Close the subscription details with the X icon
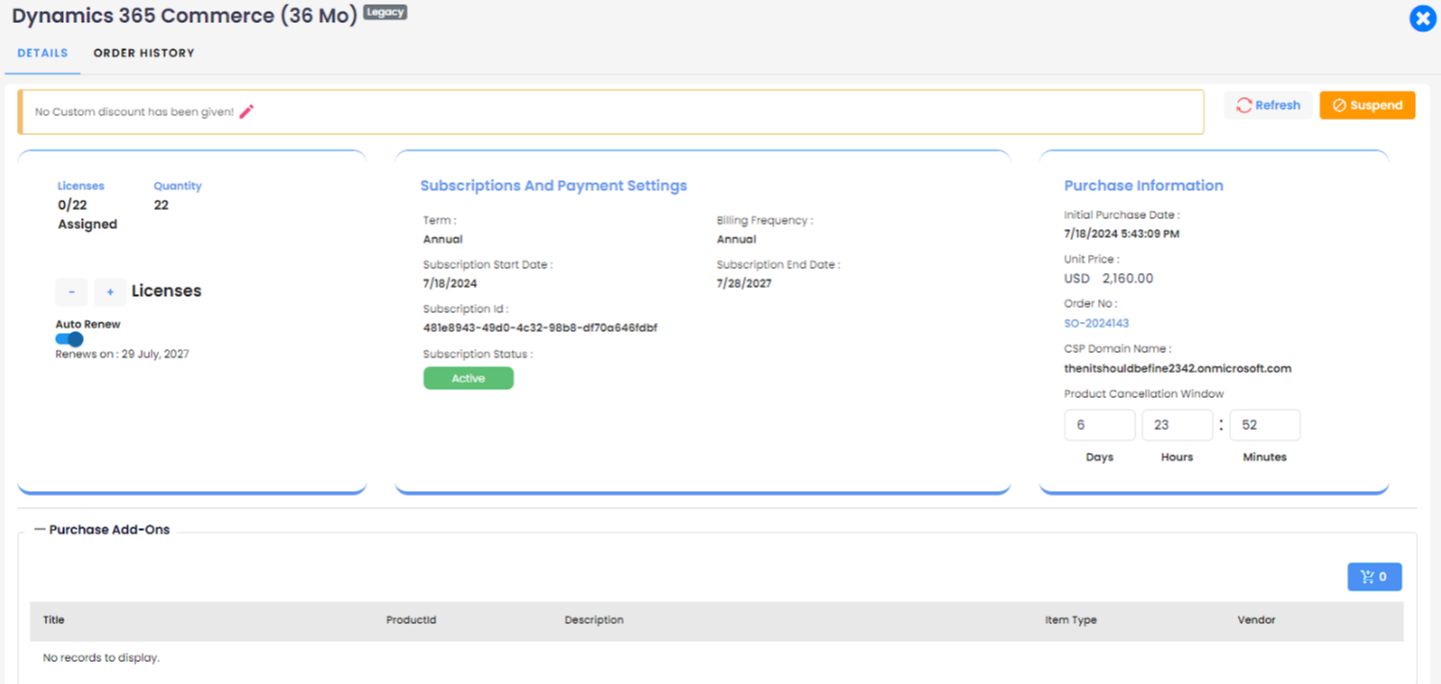This screenshot has width=1441, height=684. 1422,18
